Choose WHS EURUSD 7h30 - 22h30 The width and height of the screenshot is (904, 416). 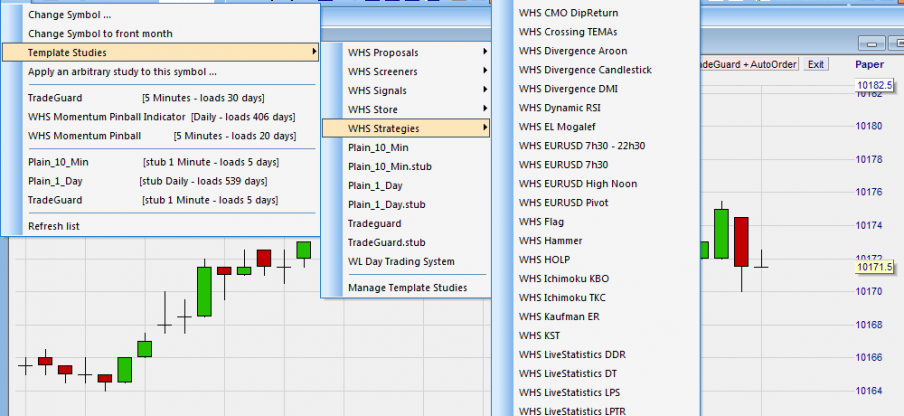596,146
